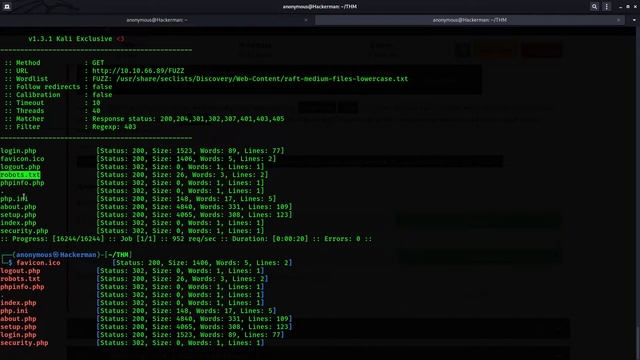
Task: Open the tab list dropdown arrow
Action: [634, 20]
